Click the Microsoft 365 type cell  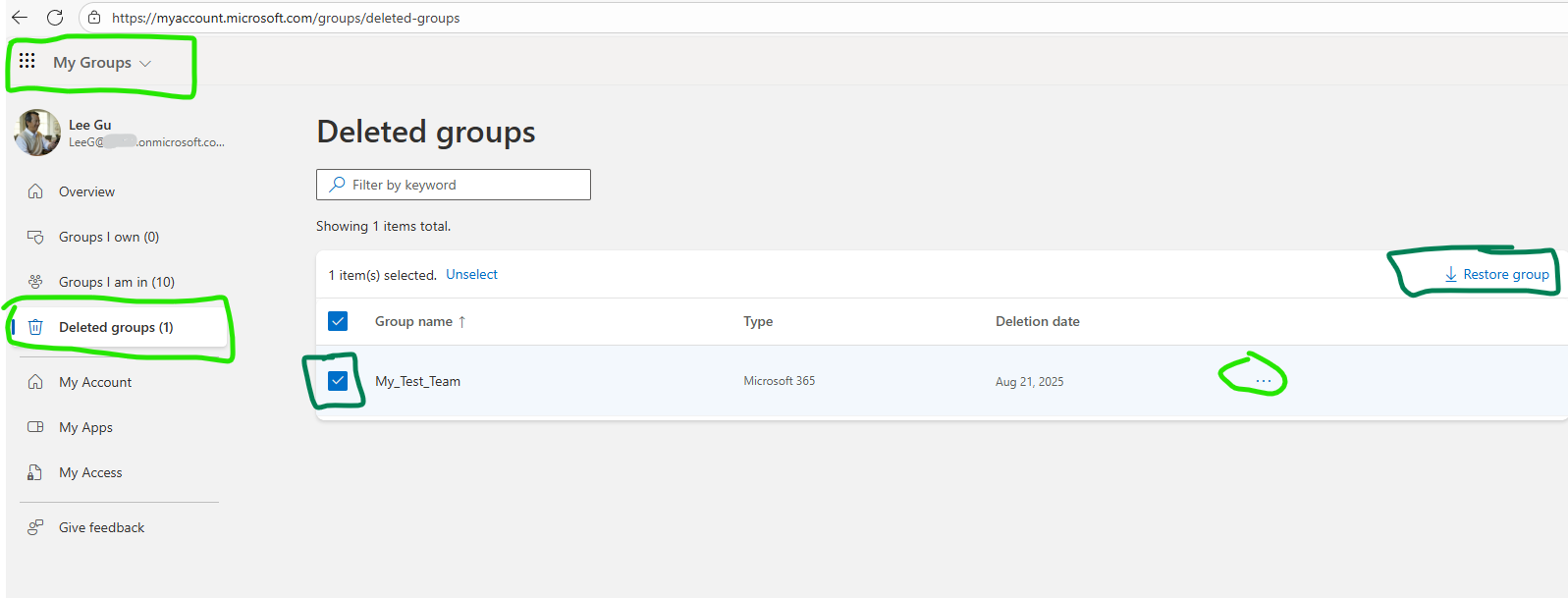coord(780,381)
